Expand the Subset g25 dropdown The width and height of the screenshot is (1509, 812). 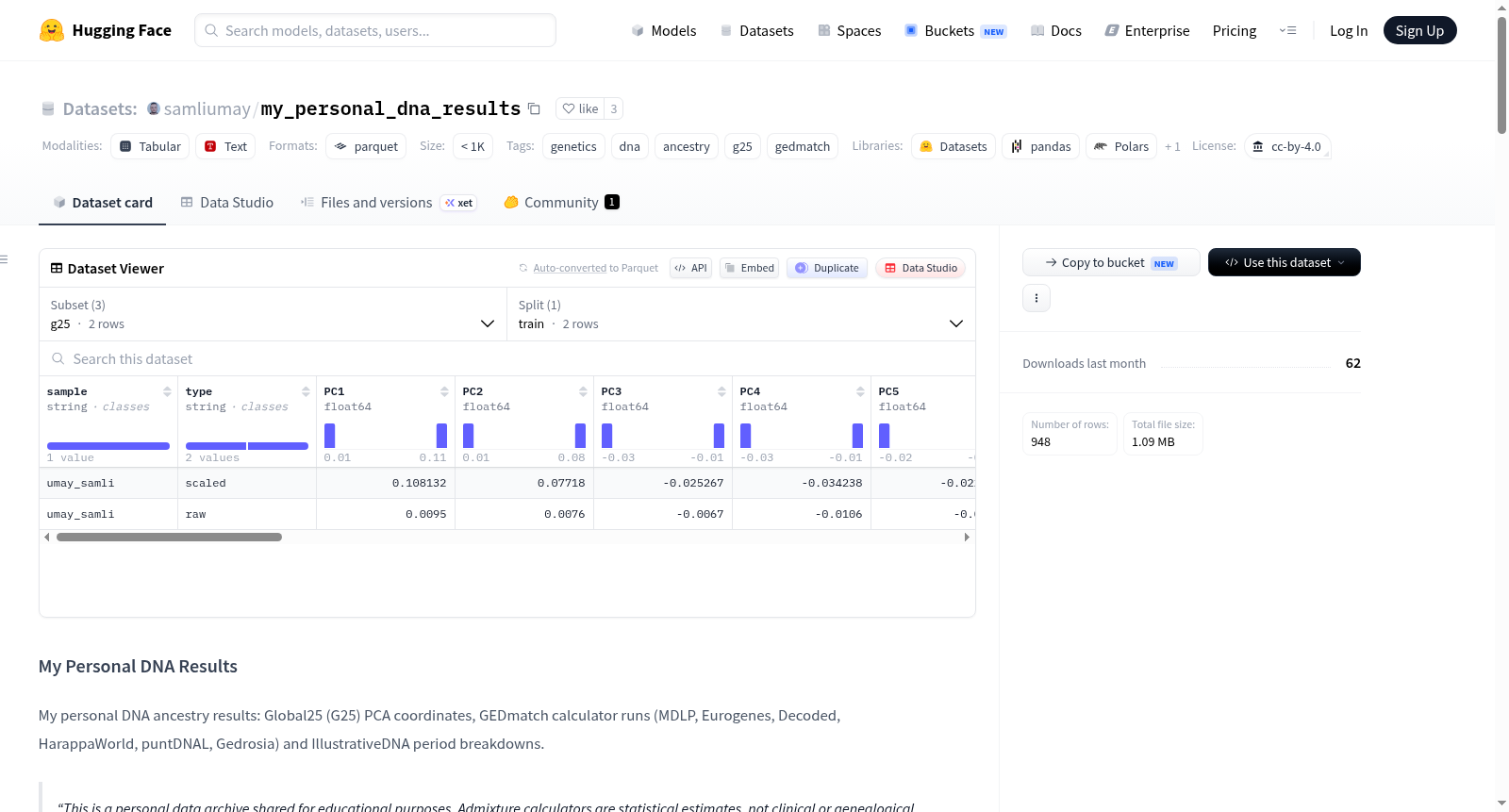(273, 314)
